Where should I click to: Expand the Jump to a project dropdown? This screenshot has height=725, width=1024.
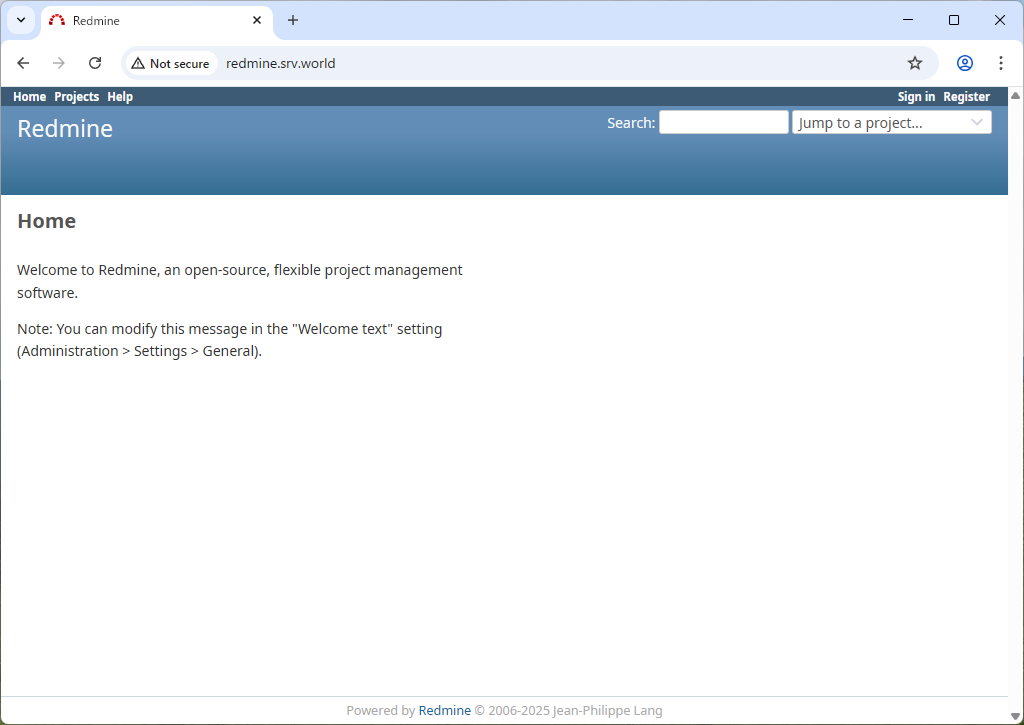[891, 122]
